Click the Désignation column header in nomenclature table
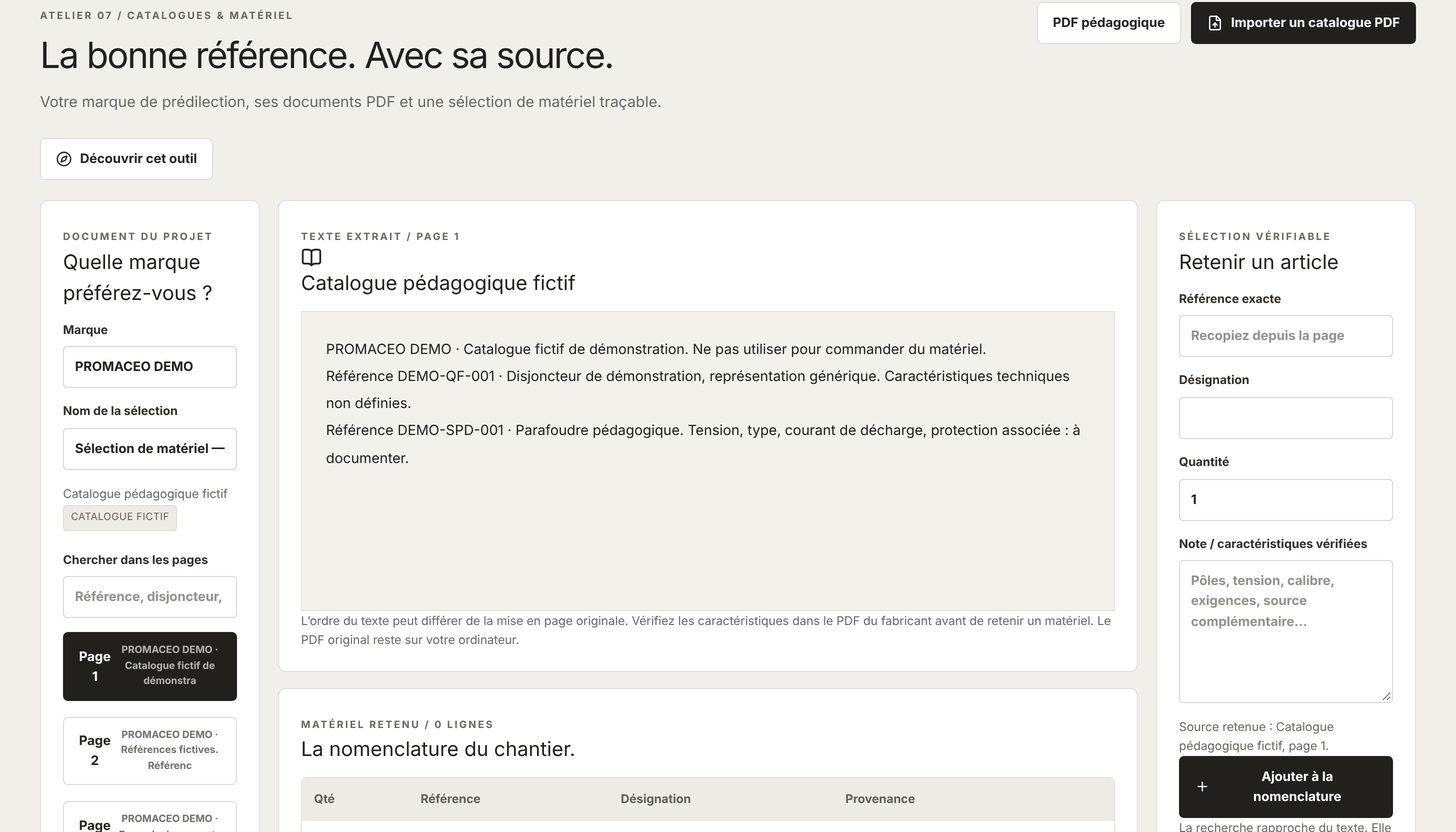This screenshot has height=832, width=1456. pyautogui.click(x=655, y=799)
